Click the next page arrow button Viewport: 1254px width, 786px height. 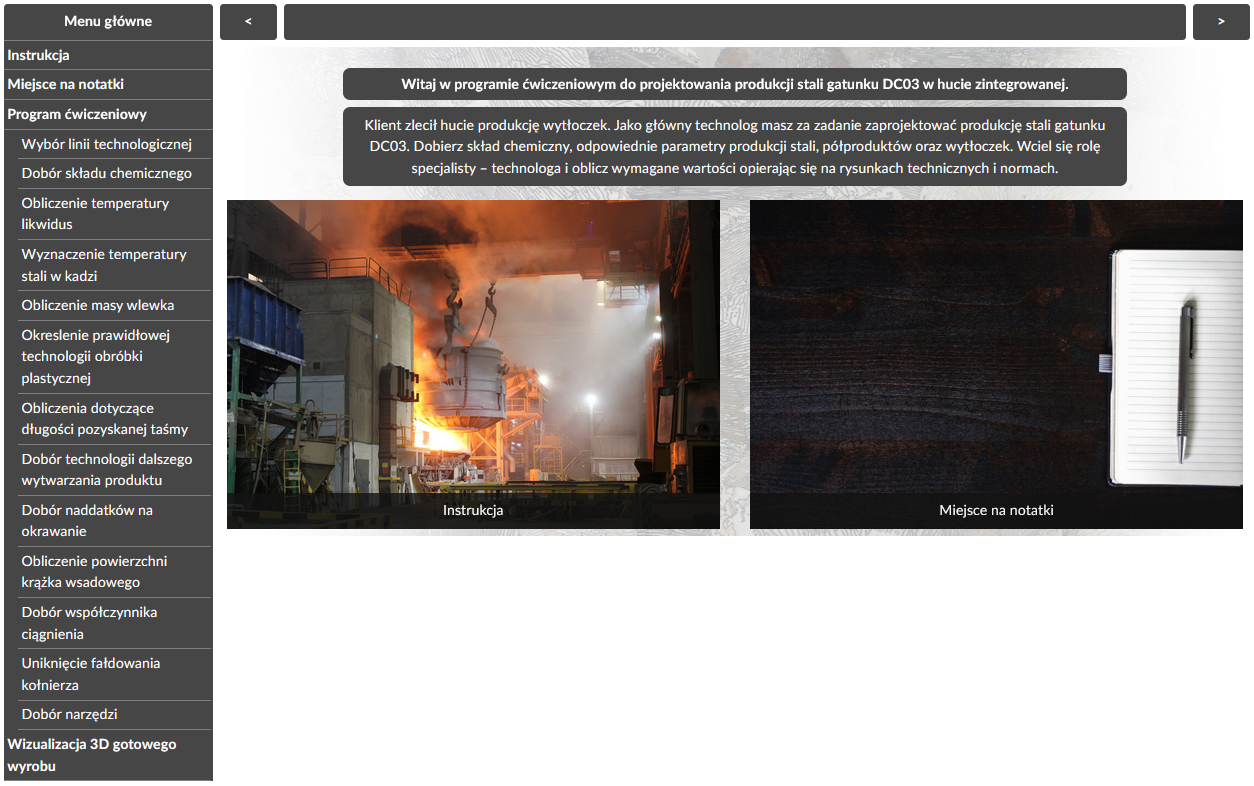point(1221,22)
